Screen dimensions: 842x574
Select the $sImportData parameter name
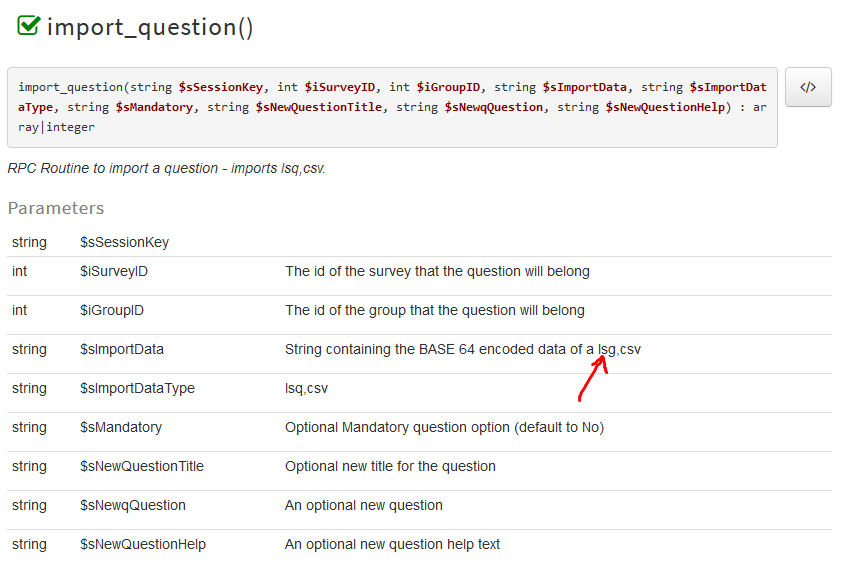(x=122, y=349)
